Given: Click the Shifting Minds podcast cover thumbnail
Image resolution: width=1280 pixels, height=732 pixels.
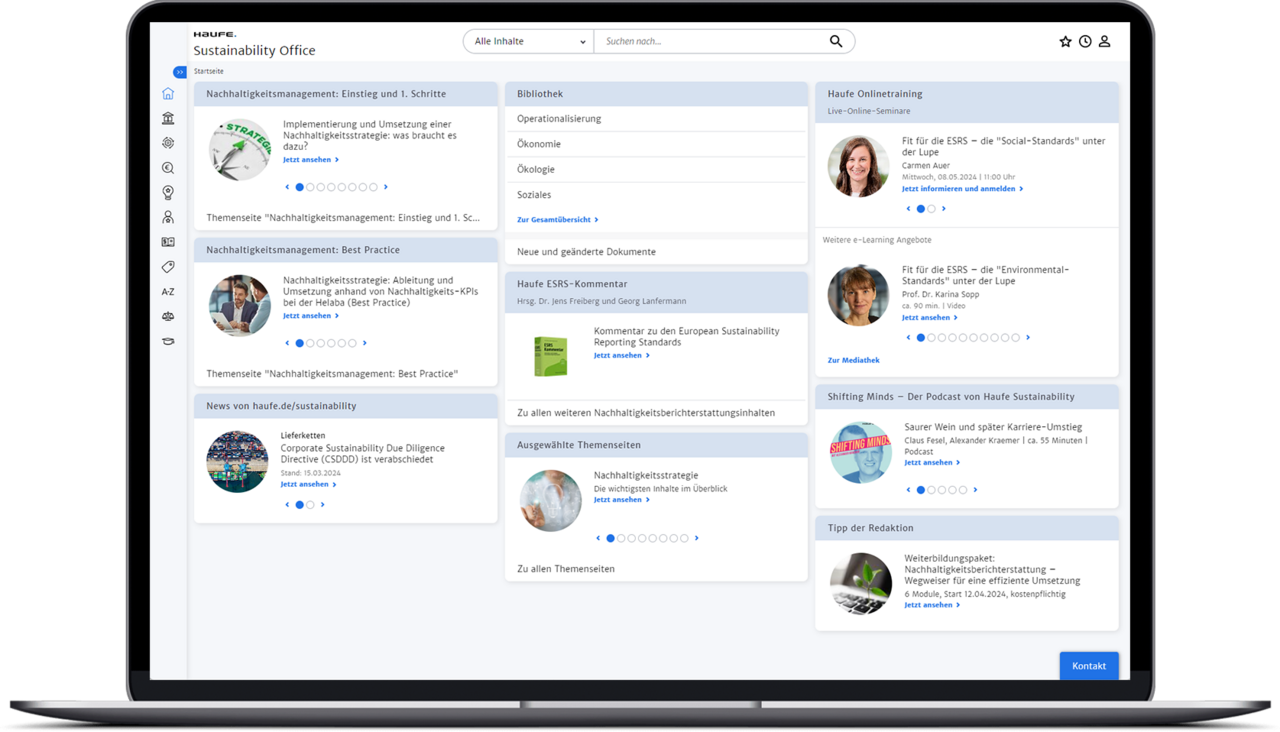Looking at the screenshot, I should pos(860,453).
